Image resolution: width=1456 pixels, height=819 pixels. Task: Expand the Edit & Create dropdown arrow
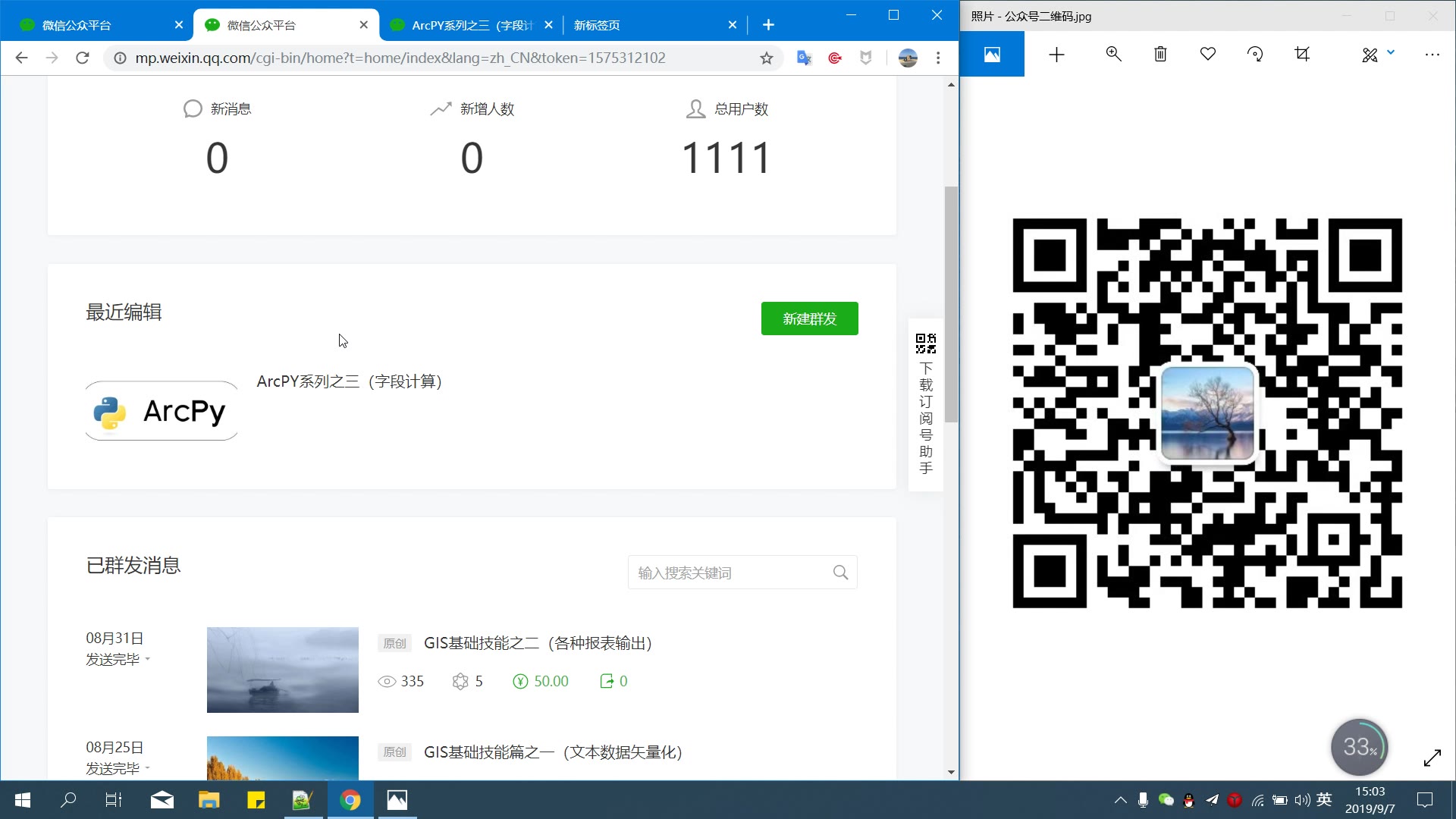1391,52
